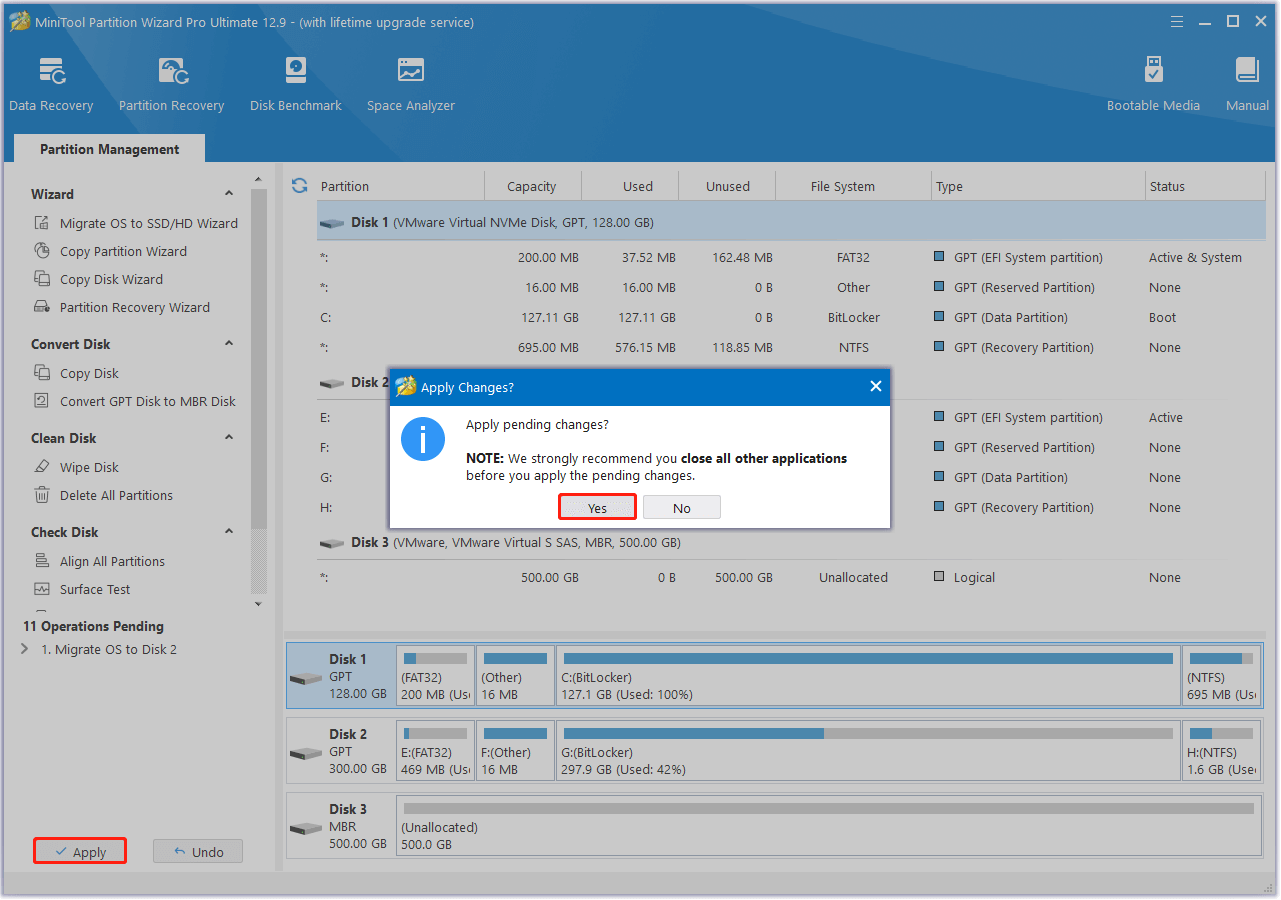The image size is (1281, 900).
Task: Click the "Unallocated" file system cell
Action: 853,577
